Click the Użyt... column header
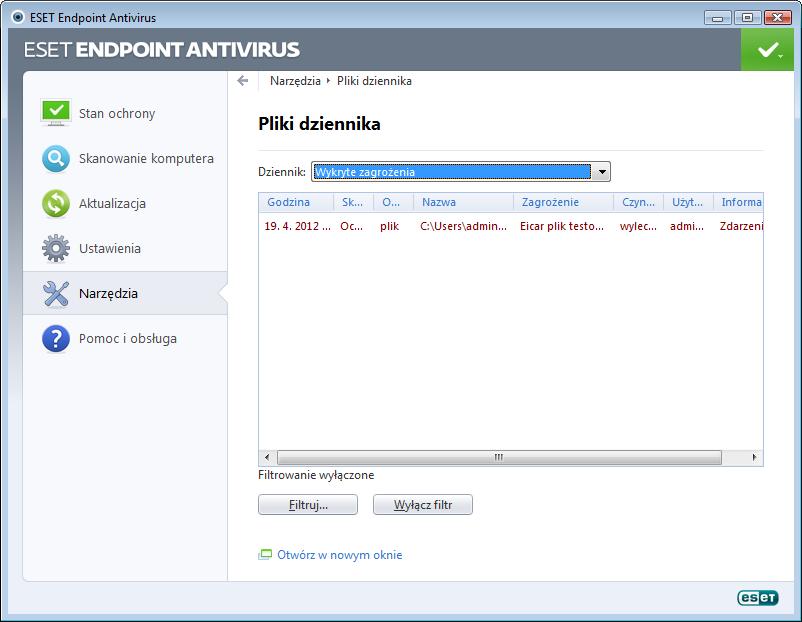This screenshot has width=802, height=622. click(688, 202)
